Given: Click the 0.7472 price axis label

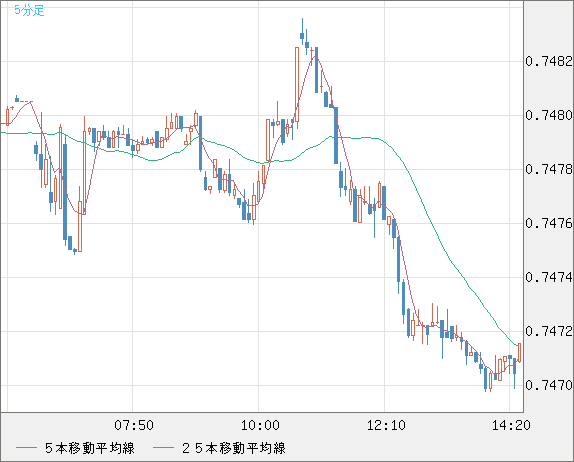Looking at the screenshot, I should [x=549, y=331].
